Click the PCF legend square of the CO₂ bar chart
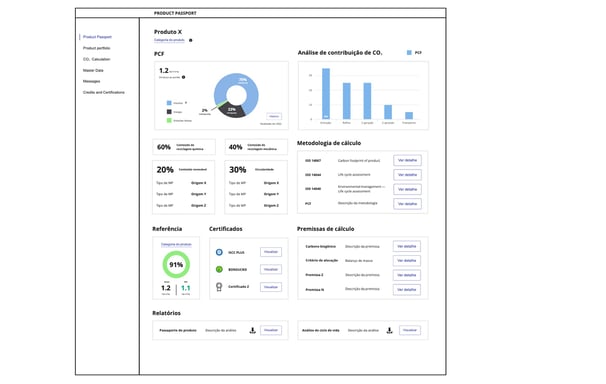The width and height of the screenshot is (606, 384). tap(409, 53)
